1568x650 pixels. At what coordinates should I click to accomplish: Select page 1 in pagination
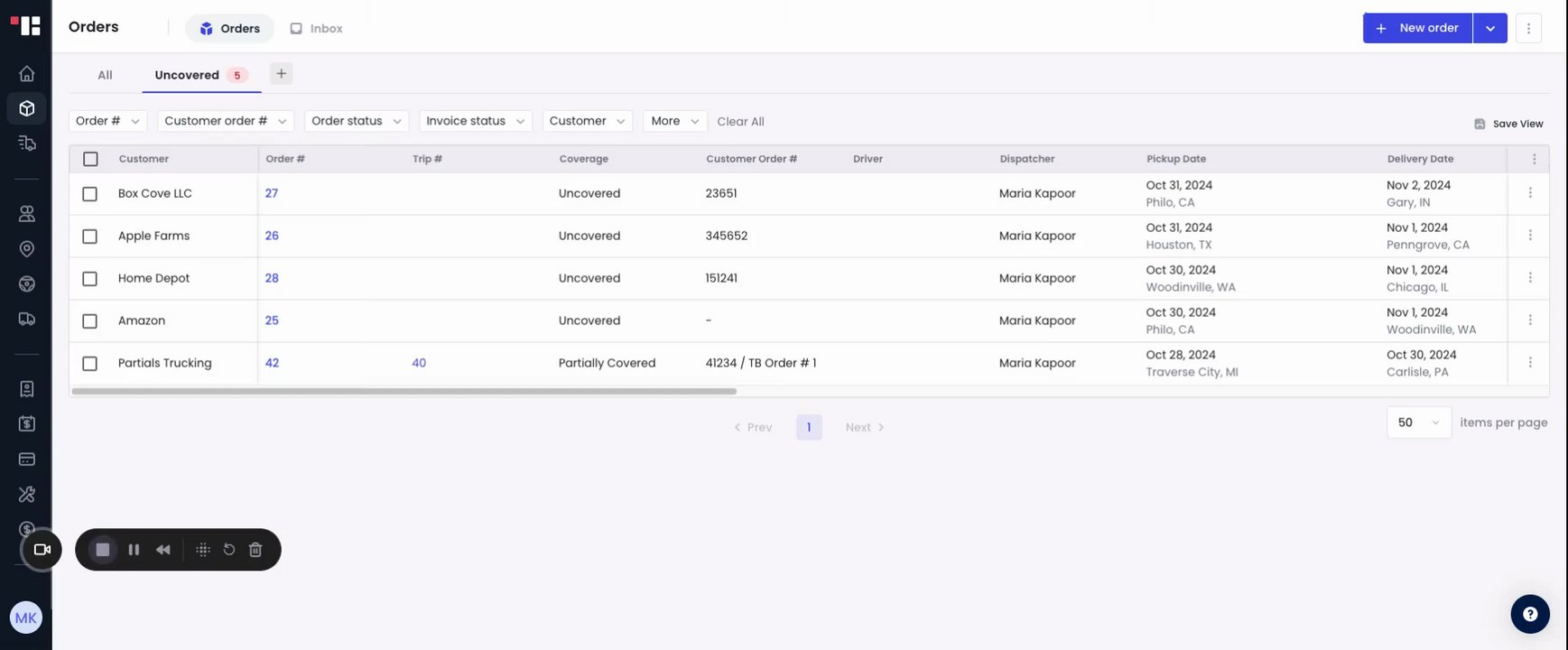pyautogui.click(x=809, y=427)
